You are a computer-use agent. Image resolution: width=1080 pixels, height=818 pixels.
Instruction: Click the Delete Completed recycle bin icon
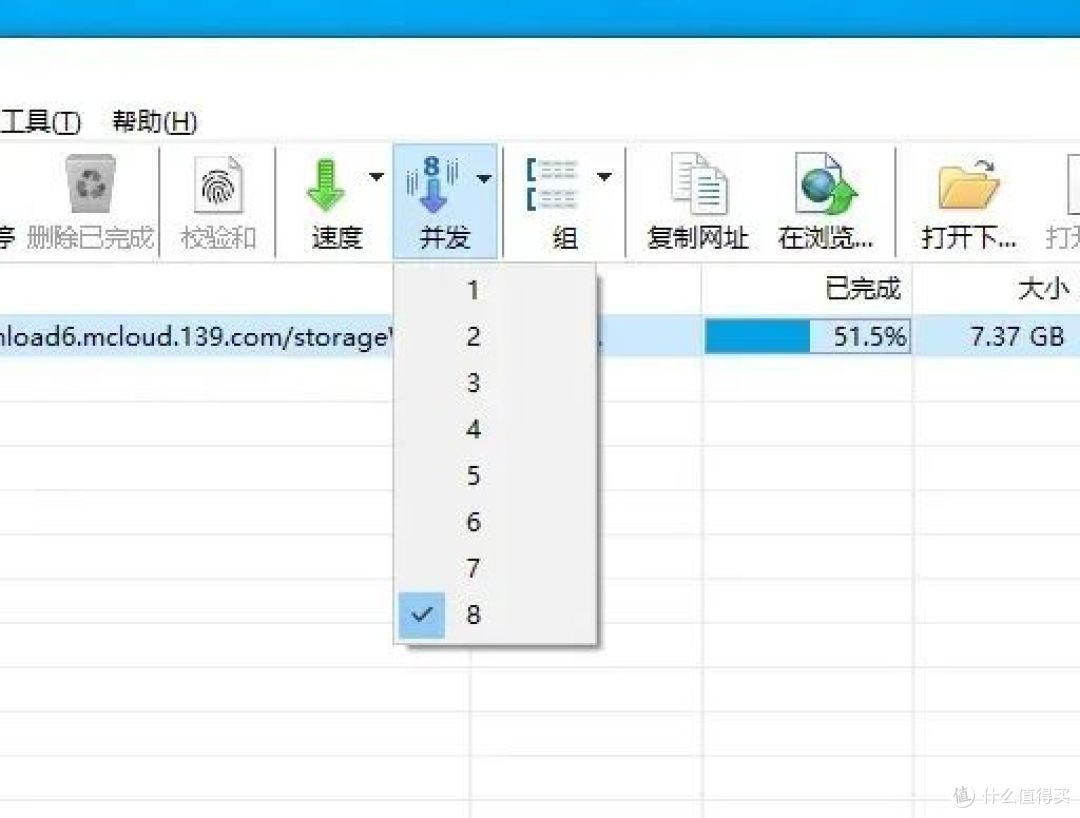tap(90, 183)
